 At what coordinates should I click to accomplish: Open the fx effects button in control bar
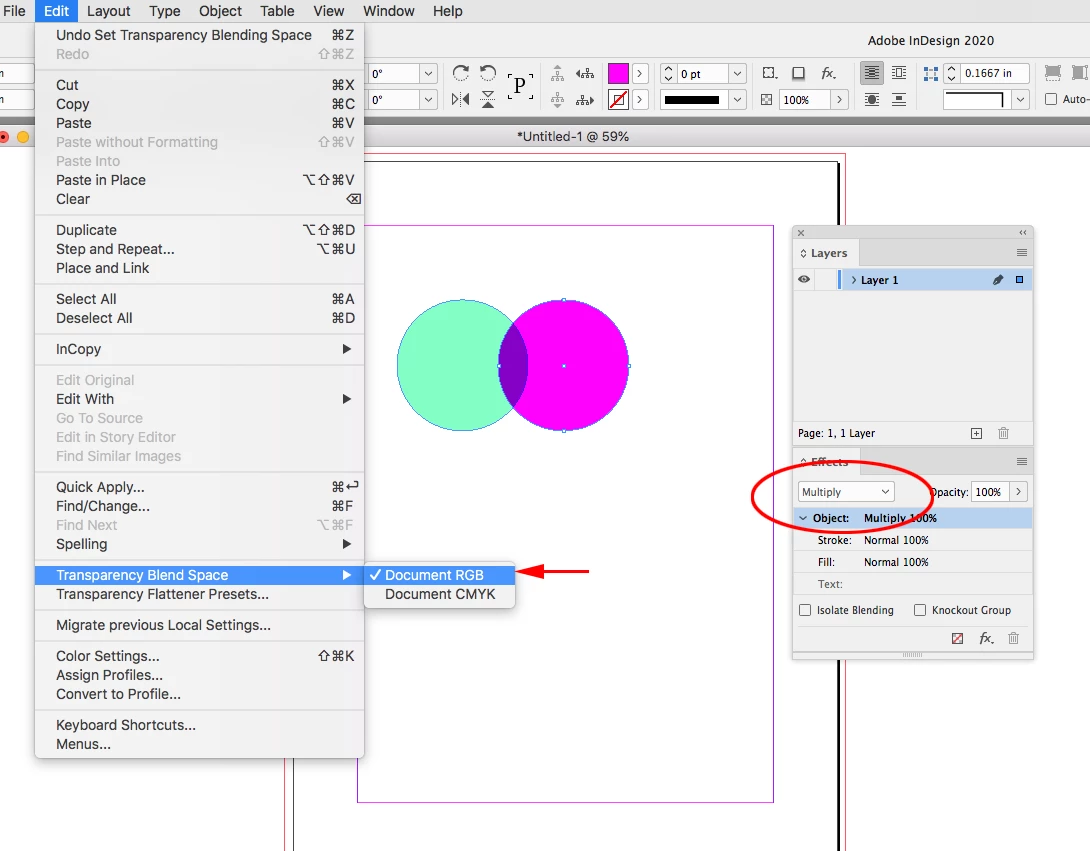[x=828, y=73]
